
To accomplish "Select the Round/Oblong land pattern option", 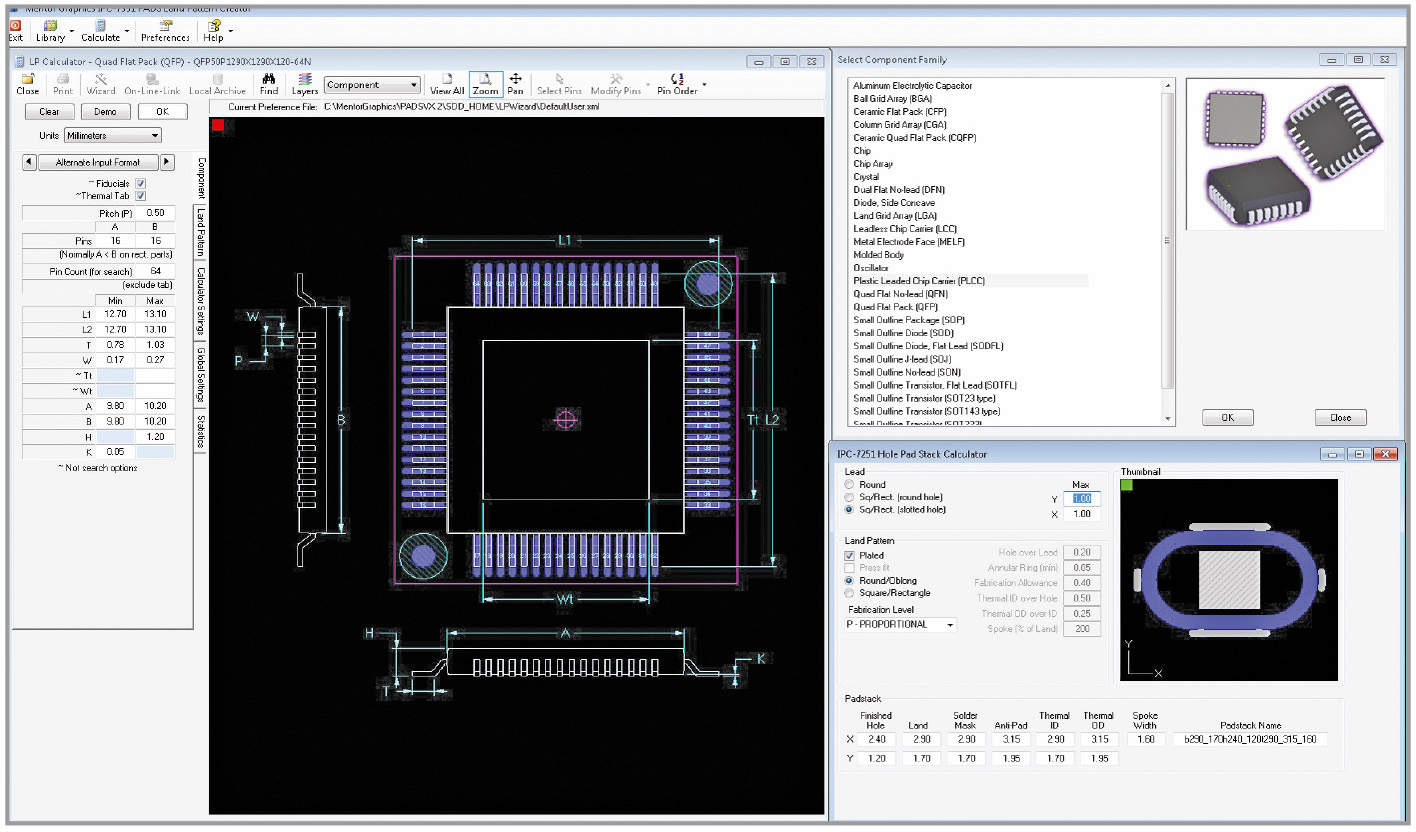I will (x=849, y=580).
